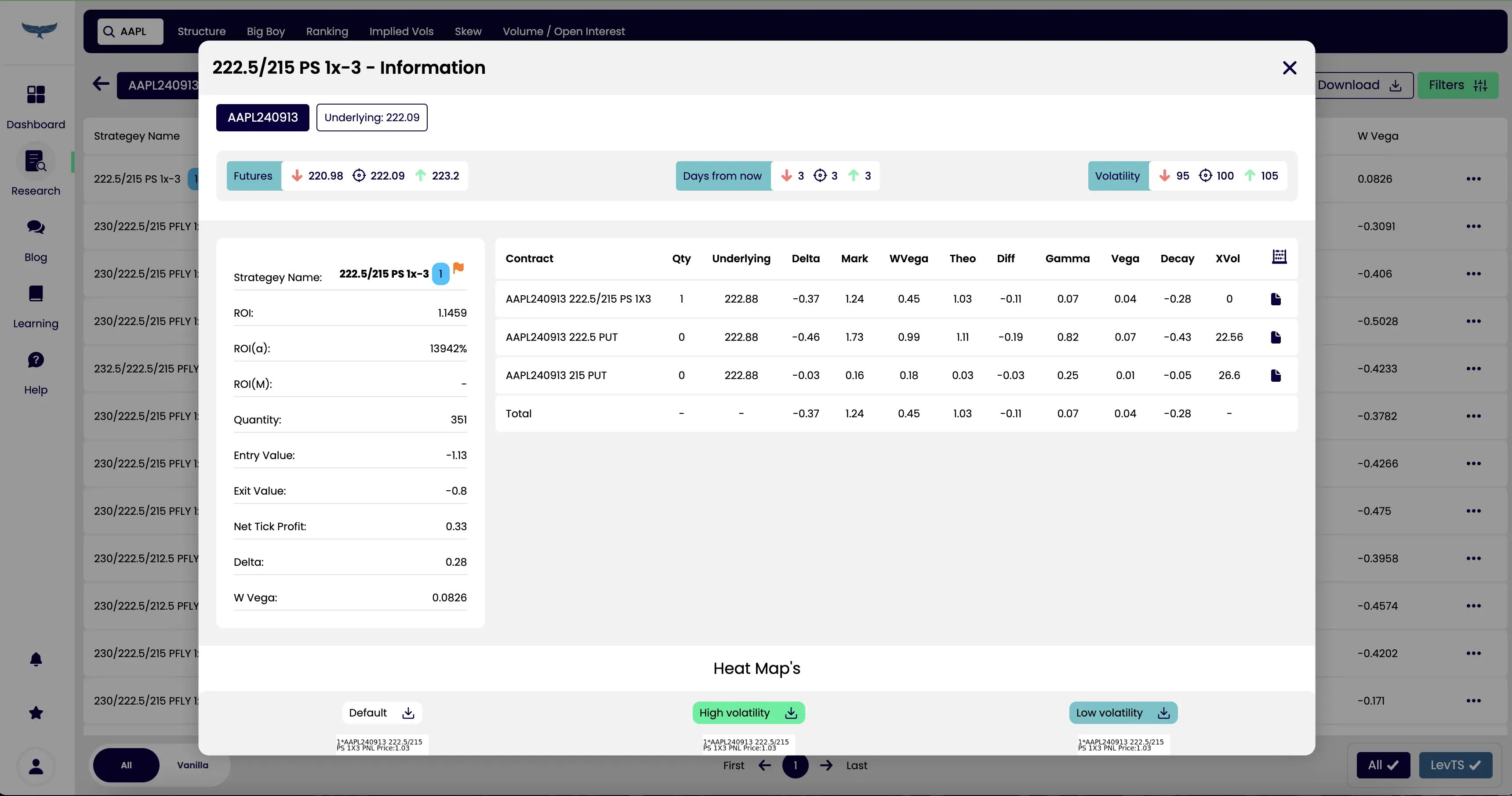Open favorites star in the sidebar
Image resolution: width=1512 pixels, height=796 pixels.
click(36, 713)
